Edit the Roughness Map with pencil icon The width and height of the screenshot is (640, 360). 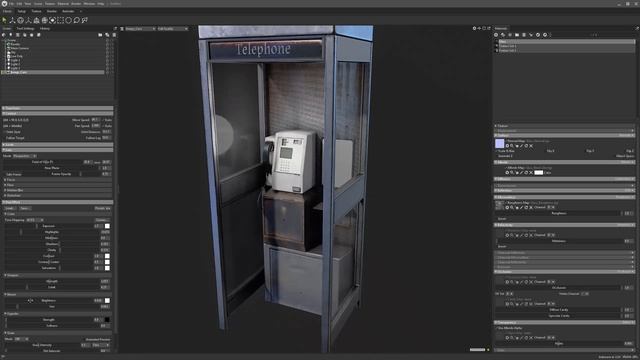point(521,207)
